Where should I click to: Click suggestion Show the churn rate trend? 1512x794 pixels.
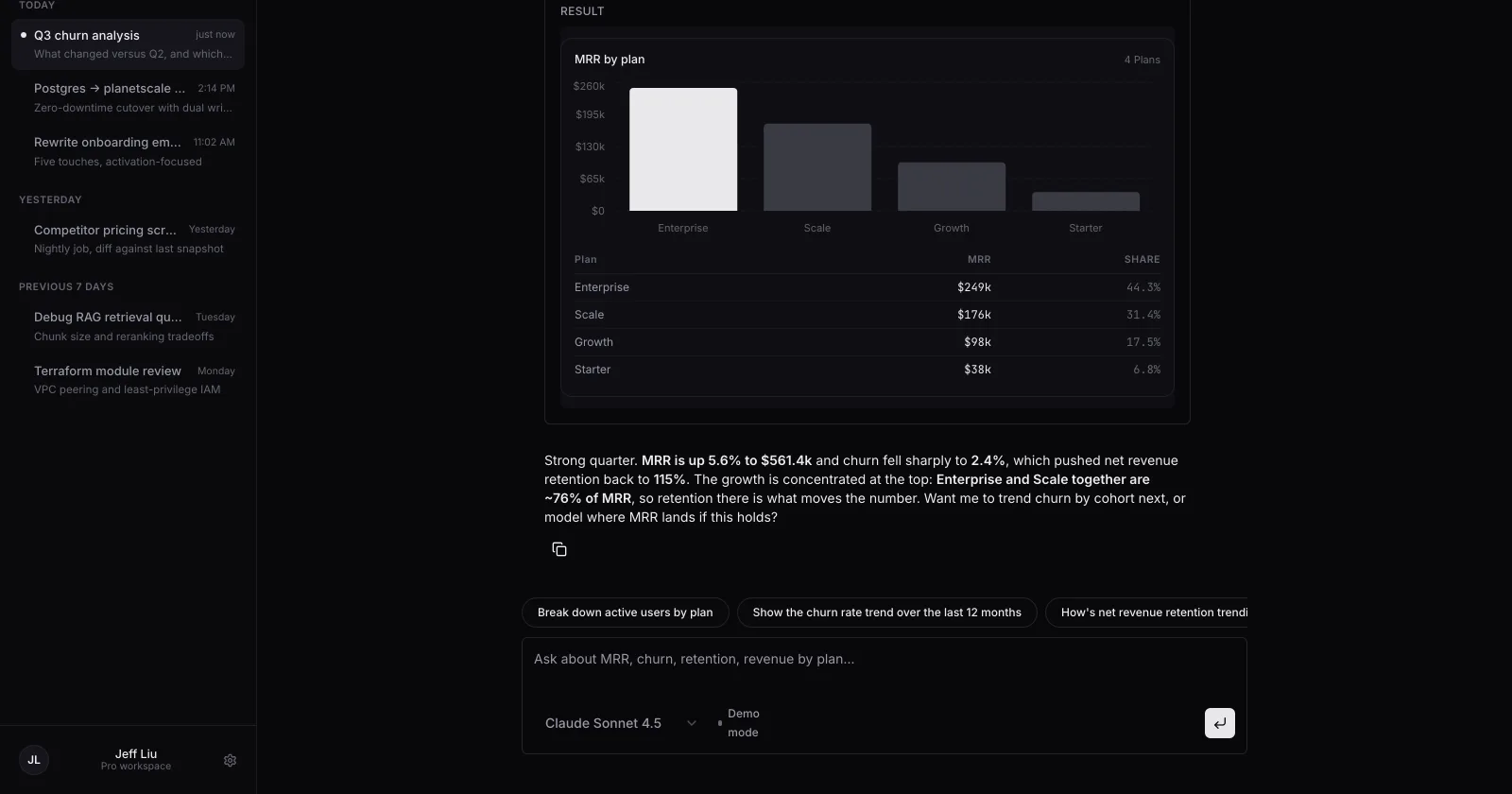coord(886,613)
